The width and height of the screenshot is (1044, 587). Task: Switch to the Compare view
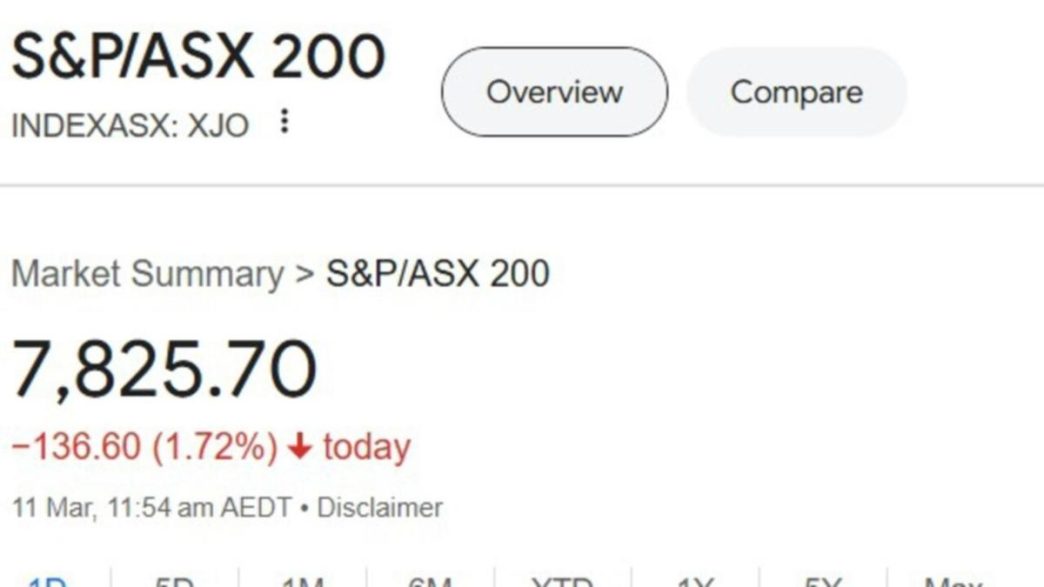point(796,92)
